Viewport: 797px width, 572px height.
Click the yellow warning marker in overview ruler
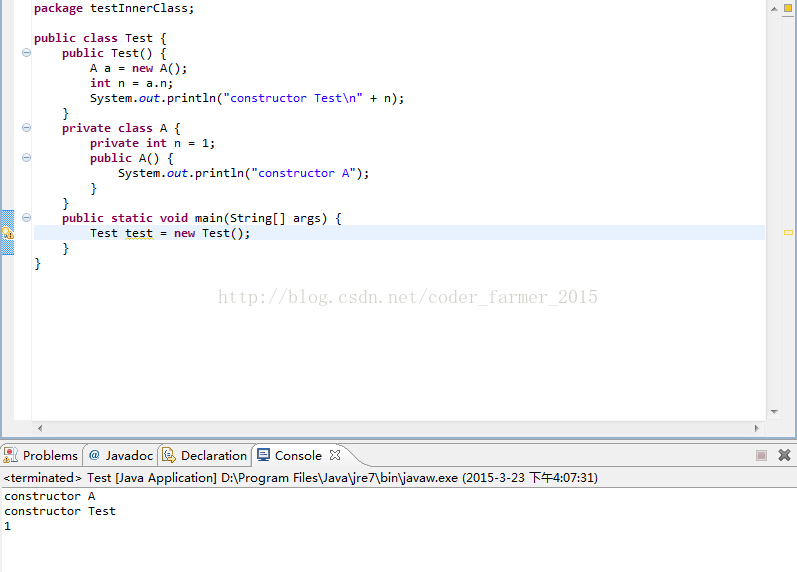pyautogui.click(x=788, y=233)
